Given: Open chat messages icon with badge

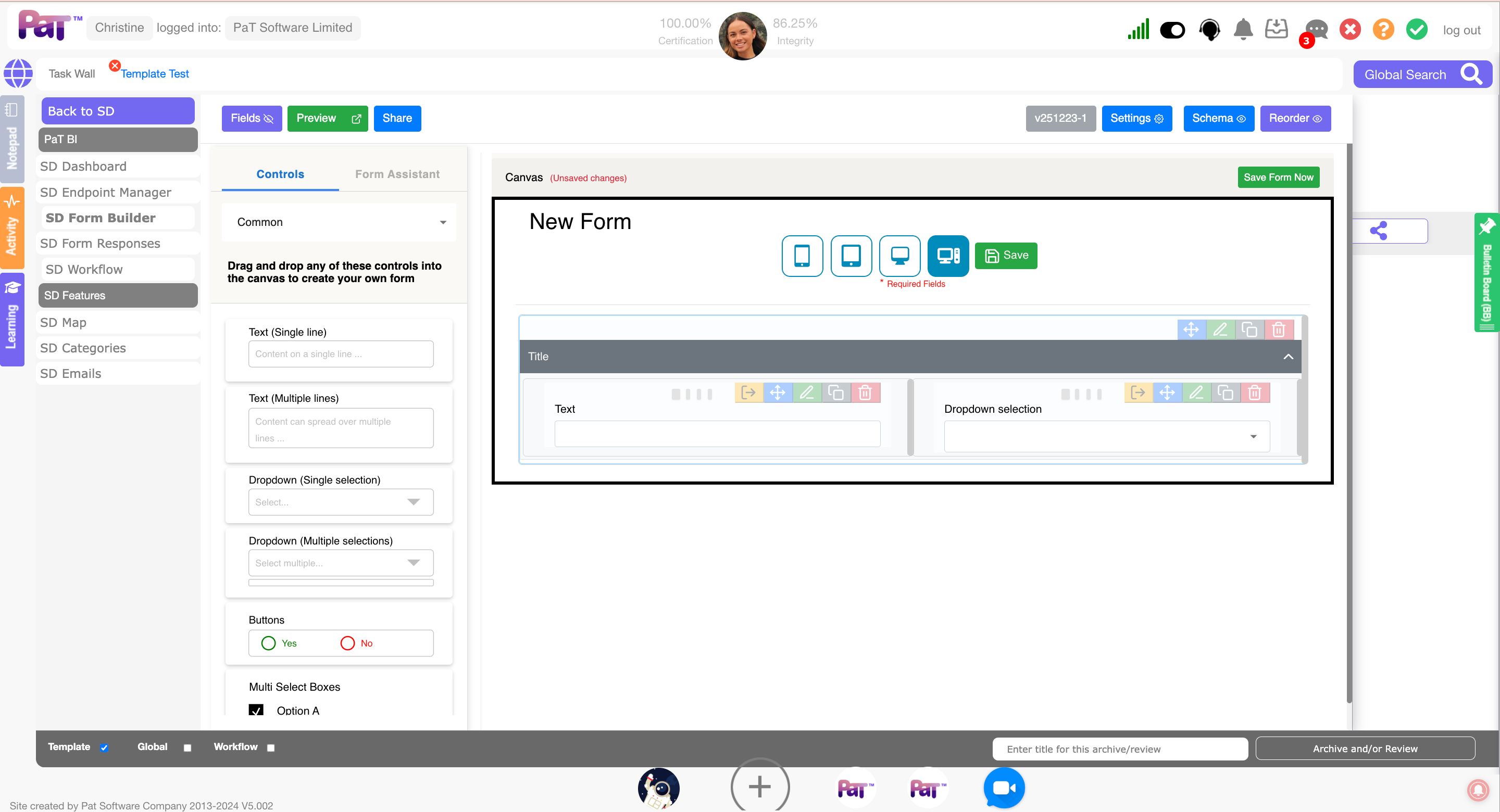Looking at the screenshot, I should point(1316,29).
